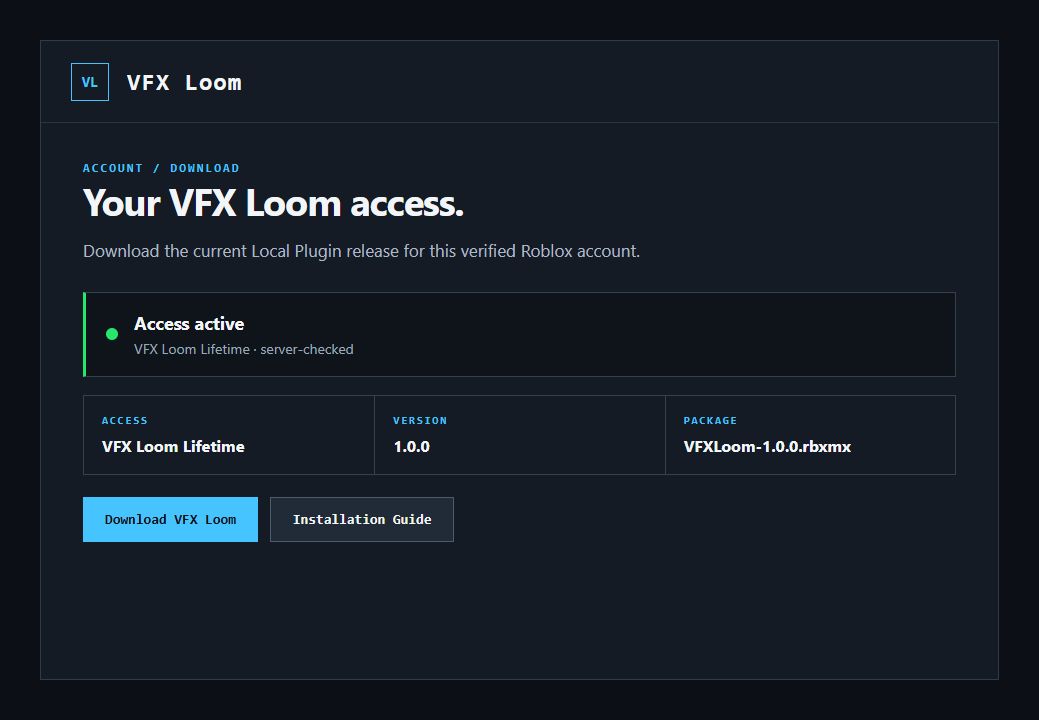Click the 'Your VFX Loom access.' heading
The height and width of the screenshot is (720, 1039).
coord(273,203)
